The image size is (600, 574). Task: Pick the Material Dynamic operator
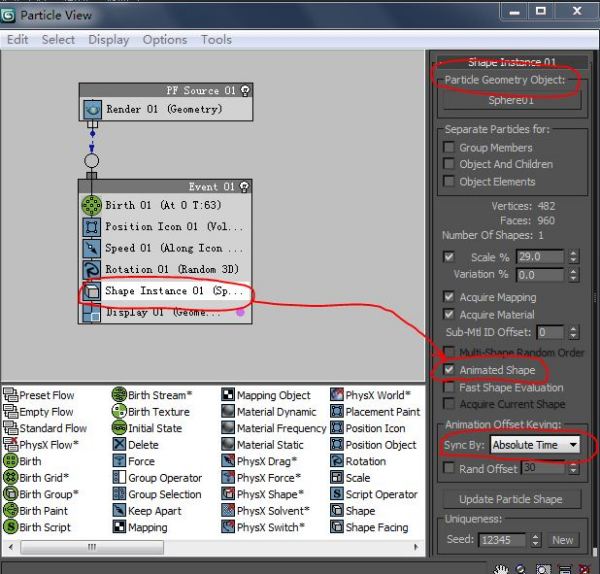tap(269, 412)
